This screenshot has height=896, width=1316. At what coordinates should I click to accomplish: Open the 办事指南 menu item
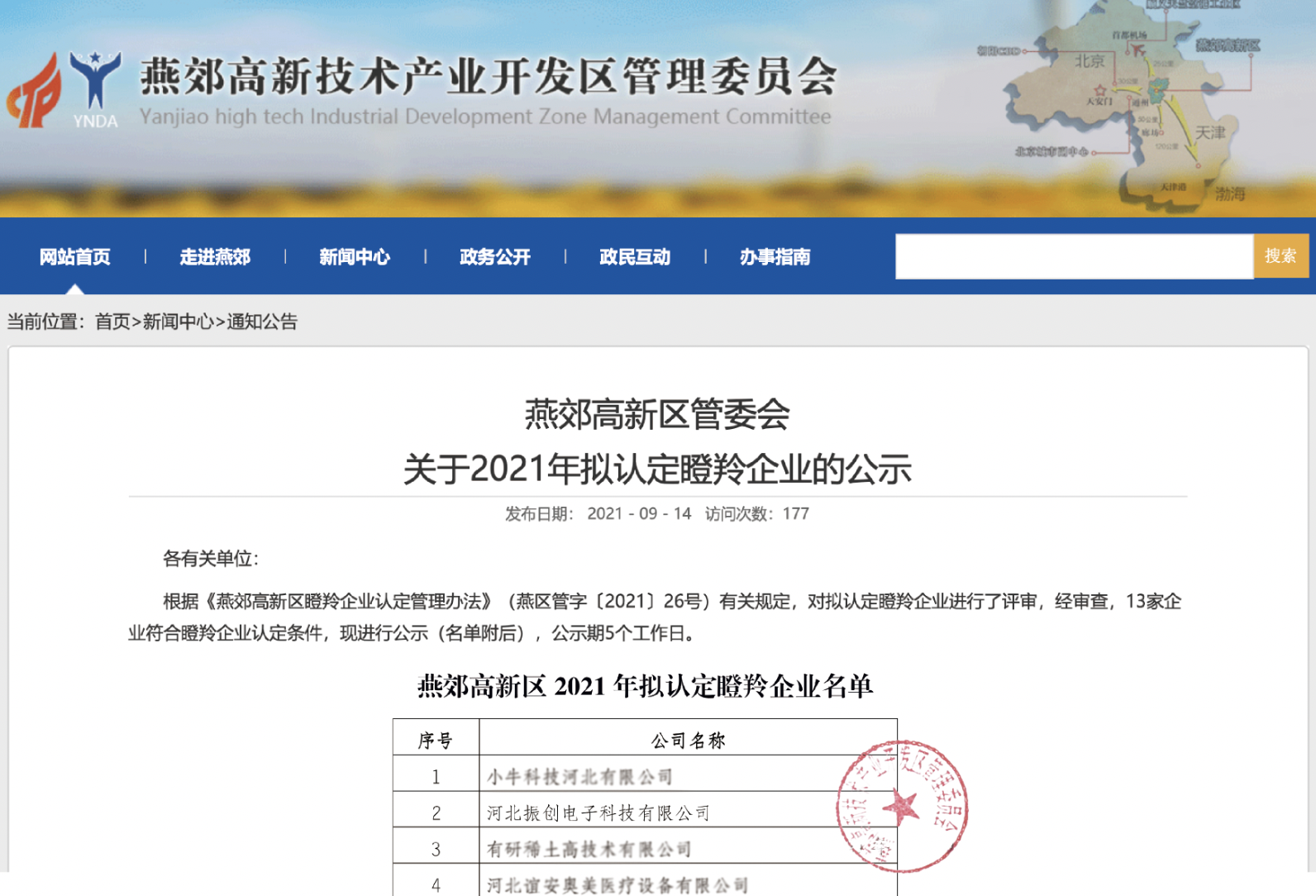coord(775,257)
